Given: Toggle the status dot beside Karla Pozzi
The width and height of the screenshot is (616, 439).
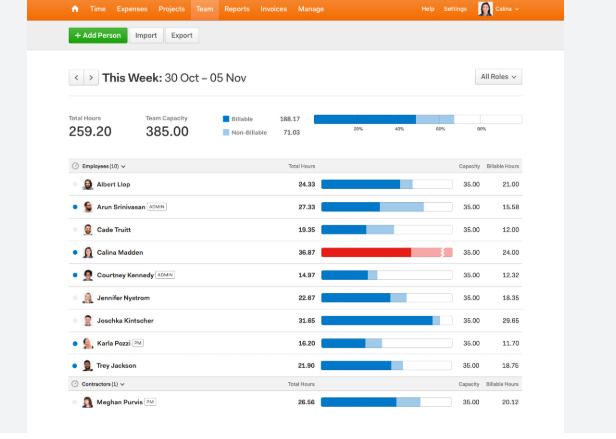Looking at the screenshot, I should (x=75, y=343).
